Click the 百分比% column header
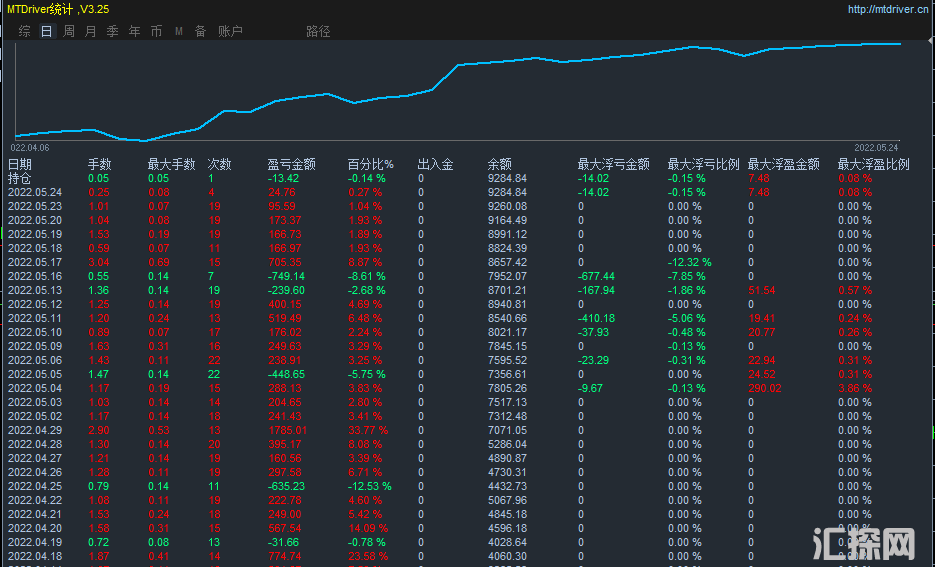935x568 pixels. [x=370, y=164]
